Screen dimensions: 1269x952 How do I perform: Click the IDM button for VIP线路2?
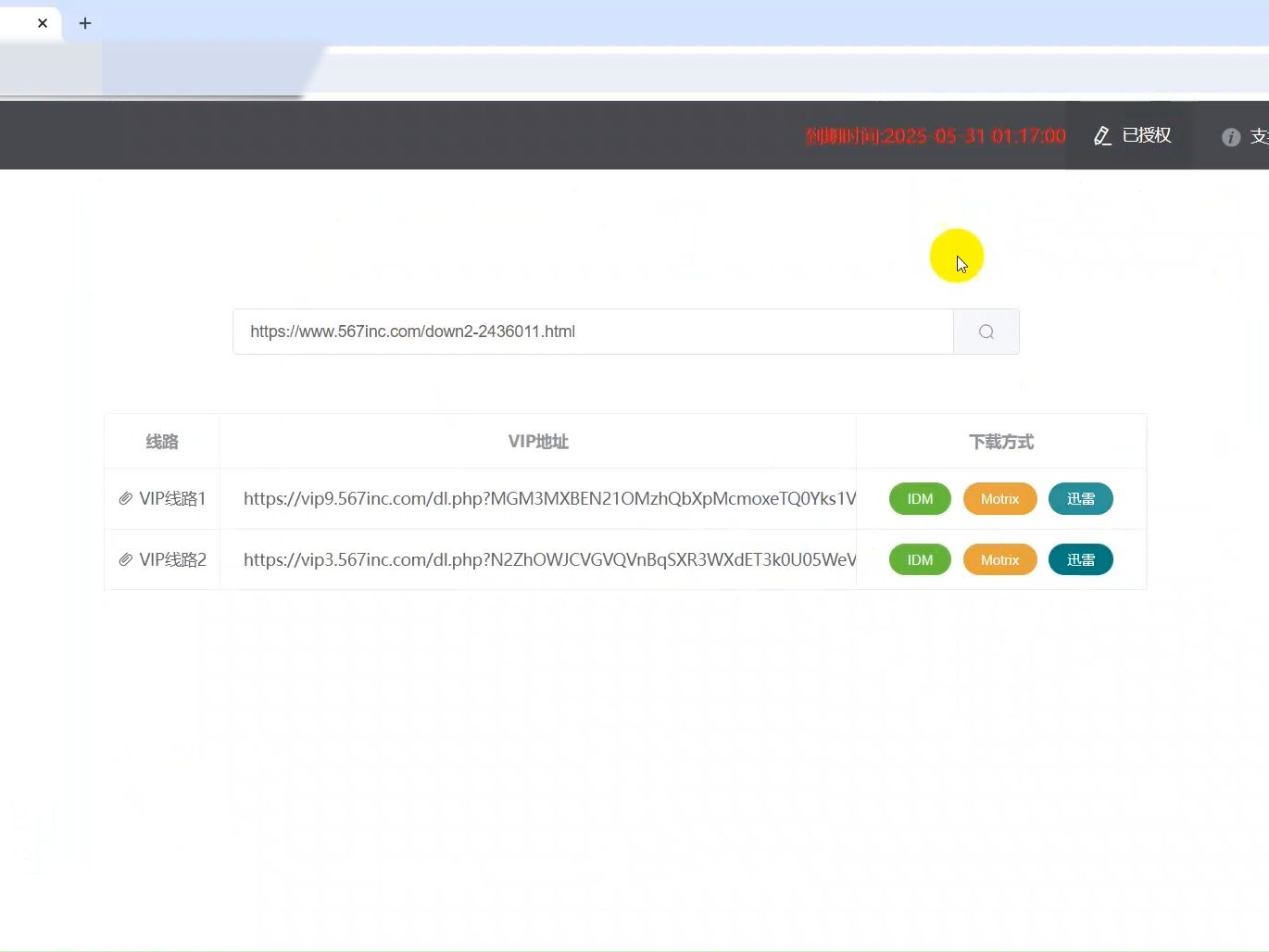coord(920,559)
